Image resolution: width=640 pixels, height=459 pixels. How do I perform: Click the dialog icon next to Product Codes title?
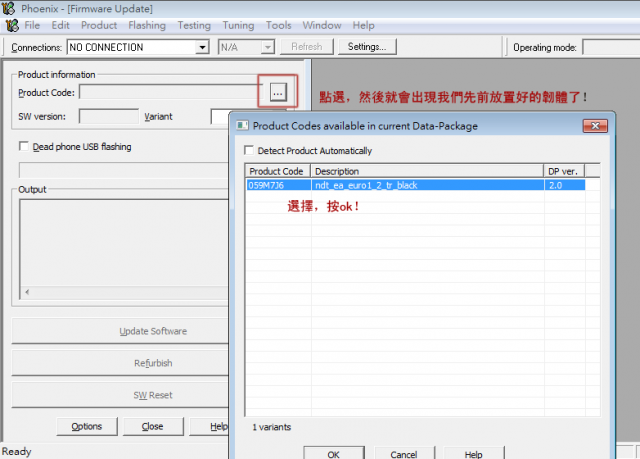coord(242,126)
